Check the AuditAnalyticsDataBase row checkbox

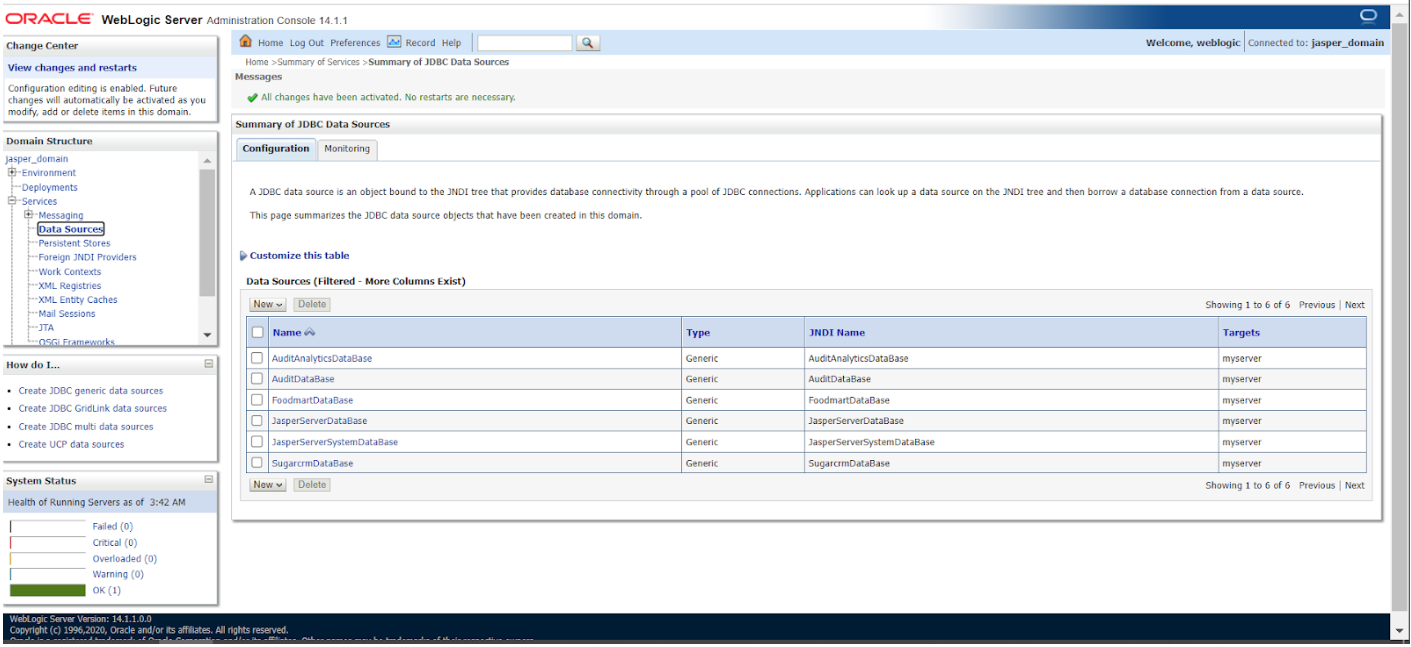click(257, 358)
